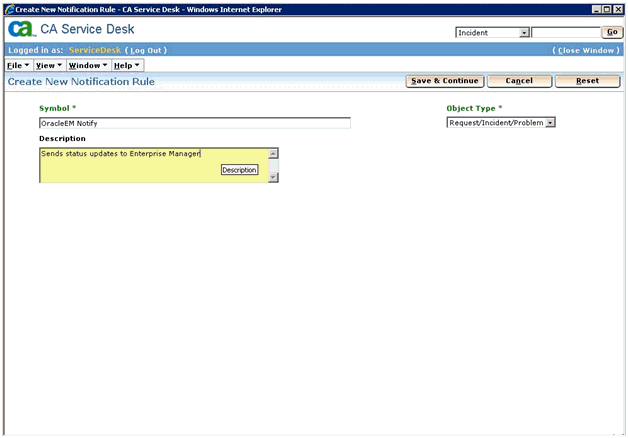Image resolution: width=628 pixels, height=438 pixels.
Task: Click the CA logo icon
Action: click(22, 29)
